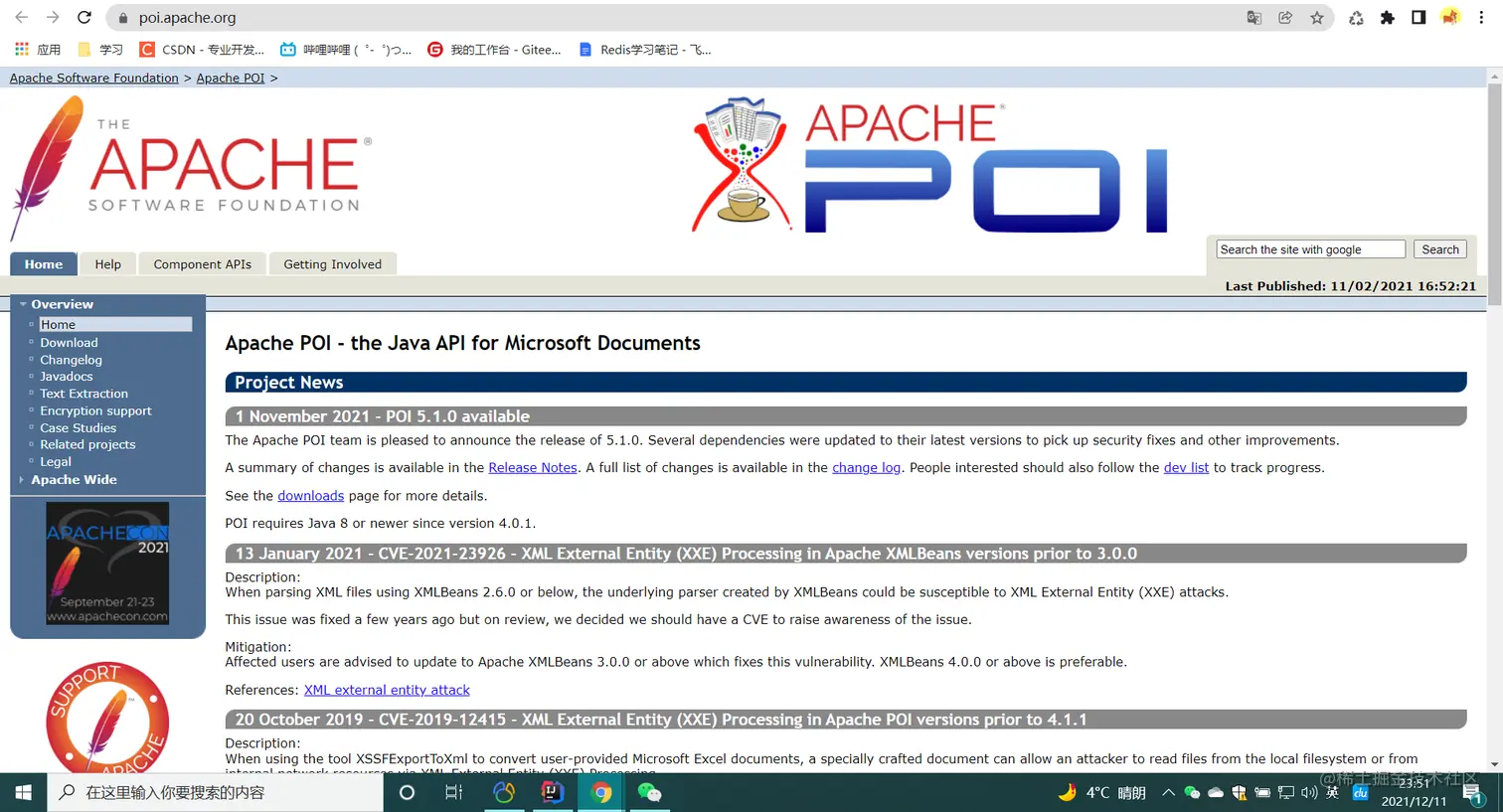Open the dev list link
Screen dimensions: 1503x812
click(x=1186, y=467)
